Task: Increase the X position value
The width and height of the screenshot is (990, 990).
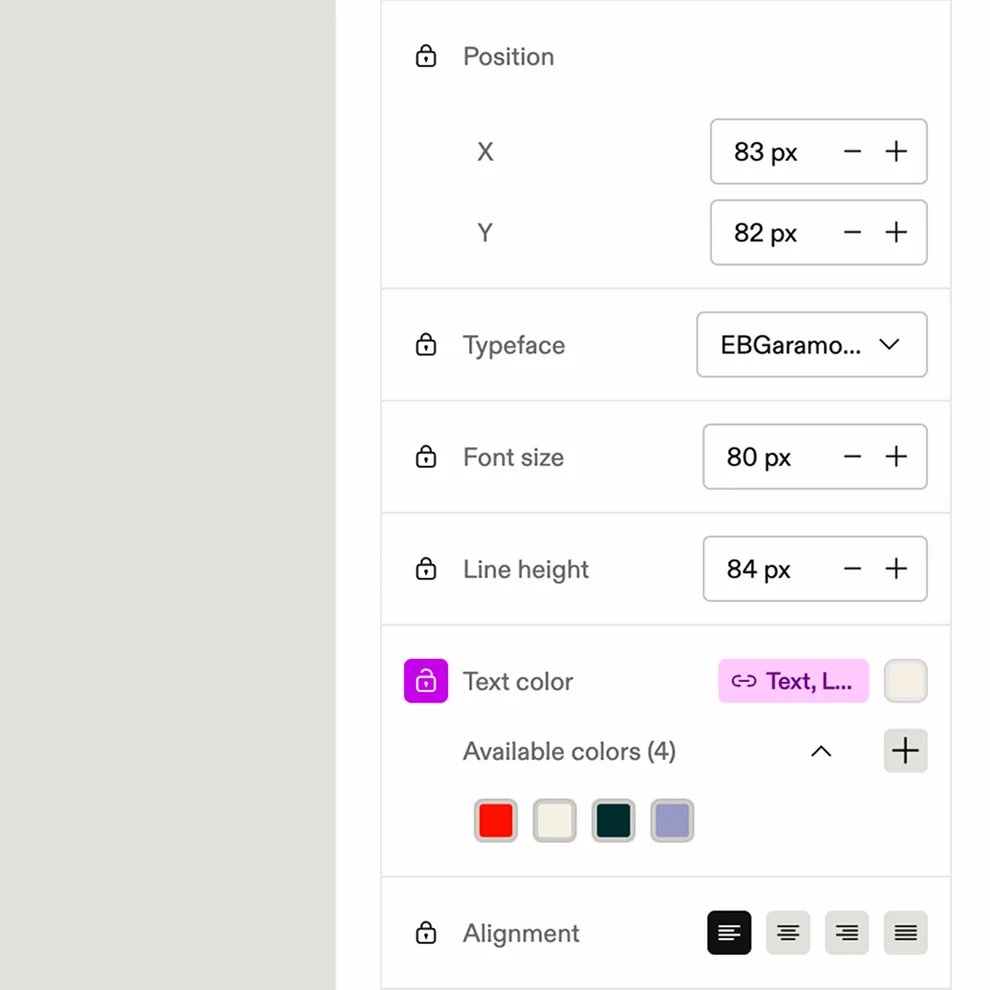Action: [896, 152]
